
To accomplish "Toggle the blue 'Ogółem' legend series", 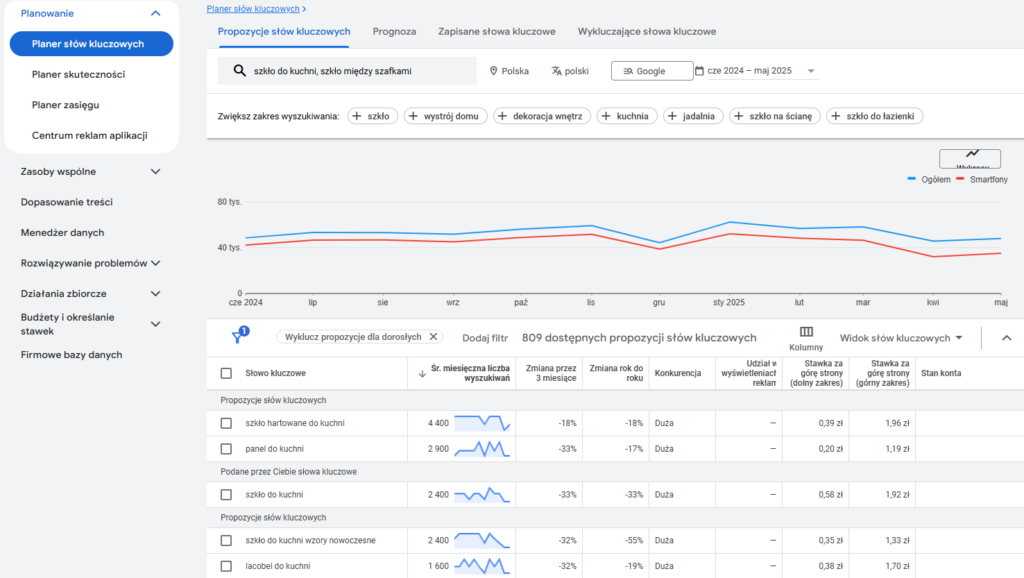I will [929, 179].
